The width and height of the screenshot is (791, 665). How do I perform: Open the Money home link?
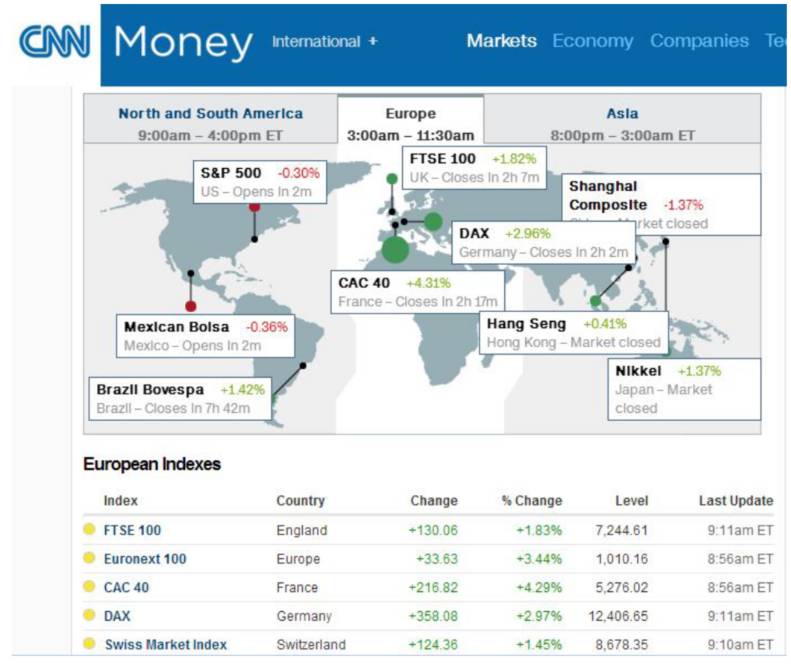coord(183,42)
